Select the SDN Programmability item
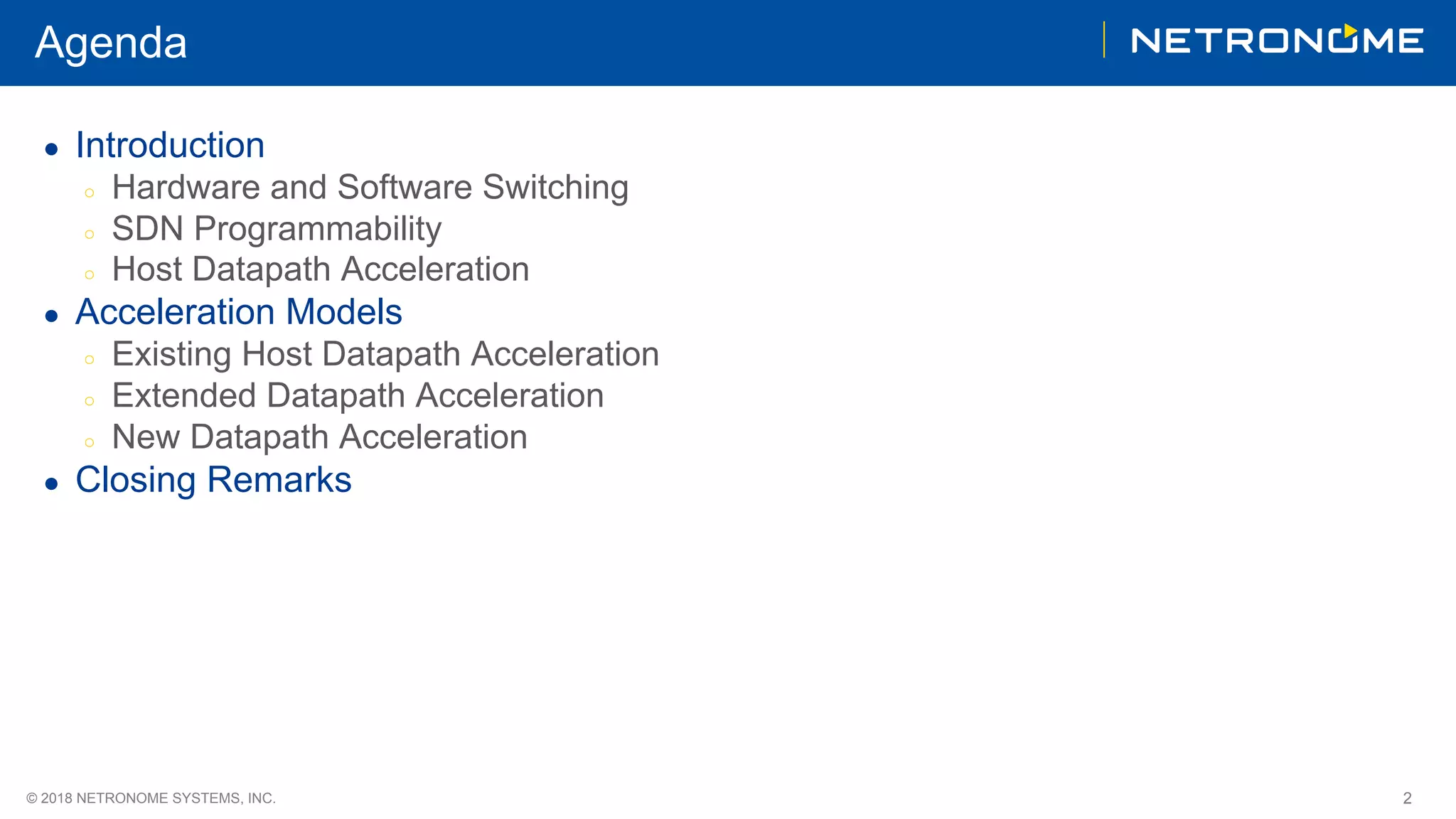Image resolution: width=1456 pixels, height=819 pixels. pyautogui.click(x=277, y=229)
